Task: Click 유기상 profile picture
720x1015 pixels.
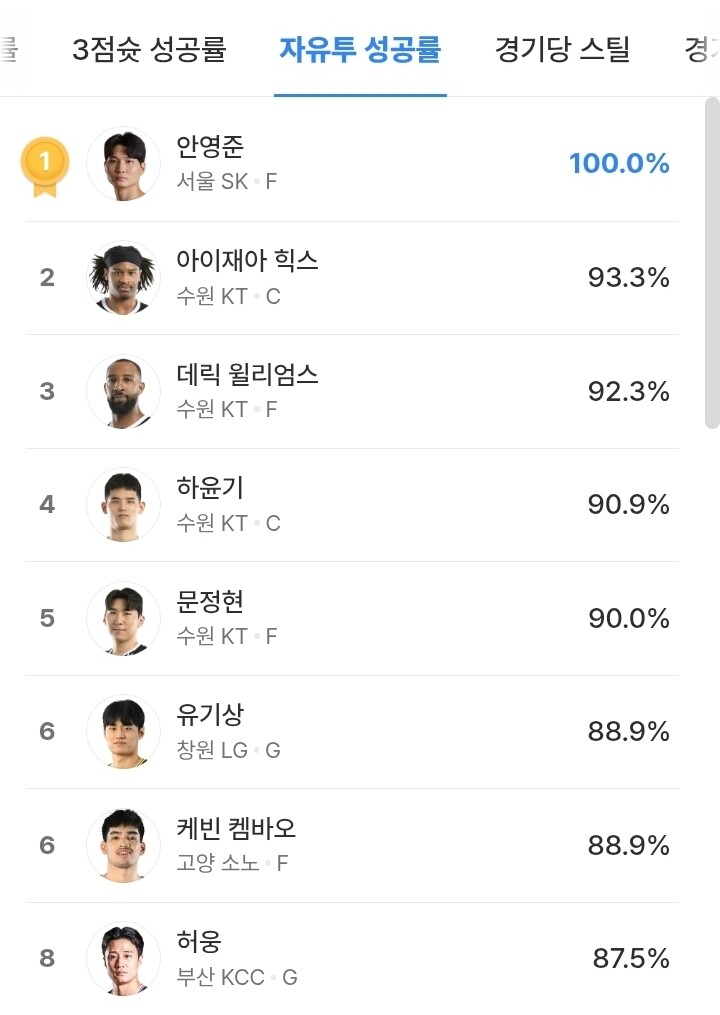Action: [123, 732]
